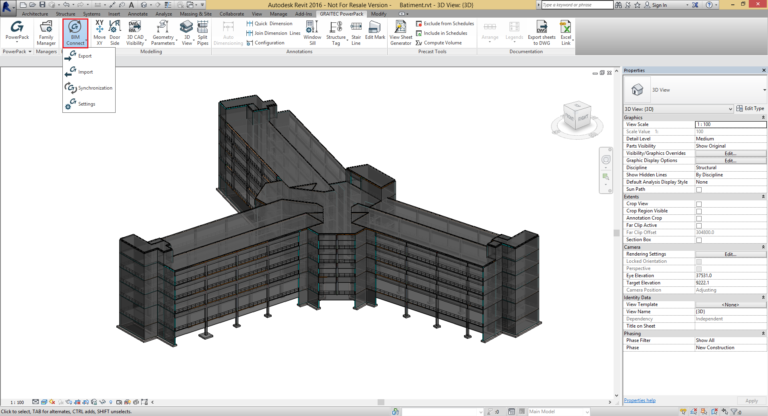Switch to the Structure ribbon tab
The height and width of the screenshot is (416, 768).
click(x=66, y=14)
